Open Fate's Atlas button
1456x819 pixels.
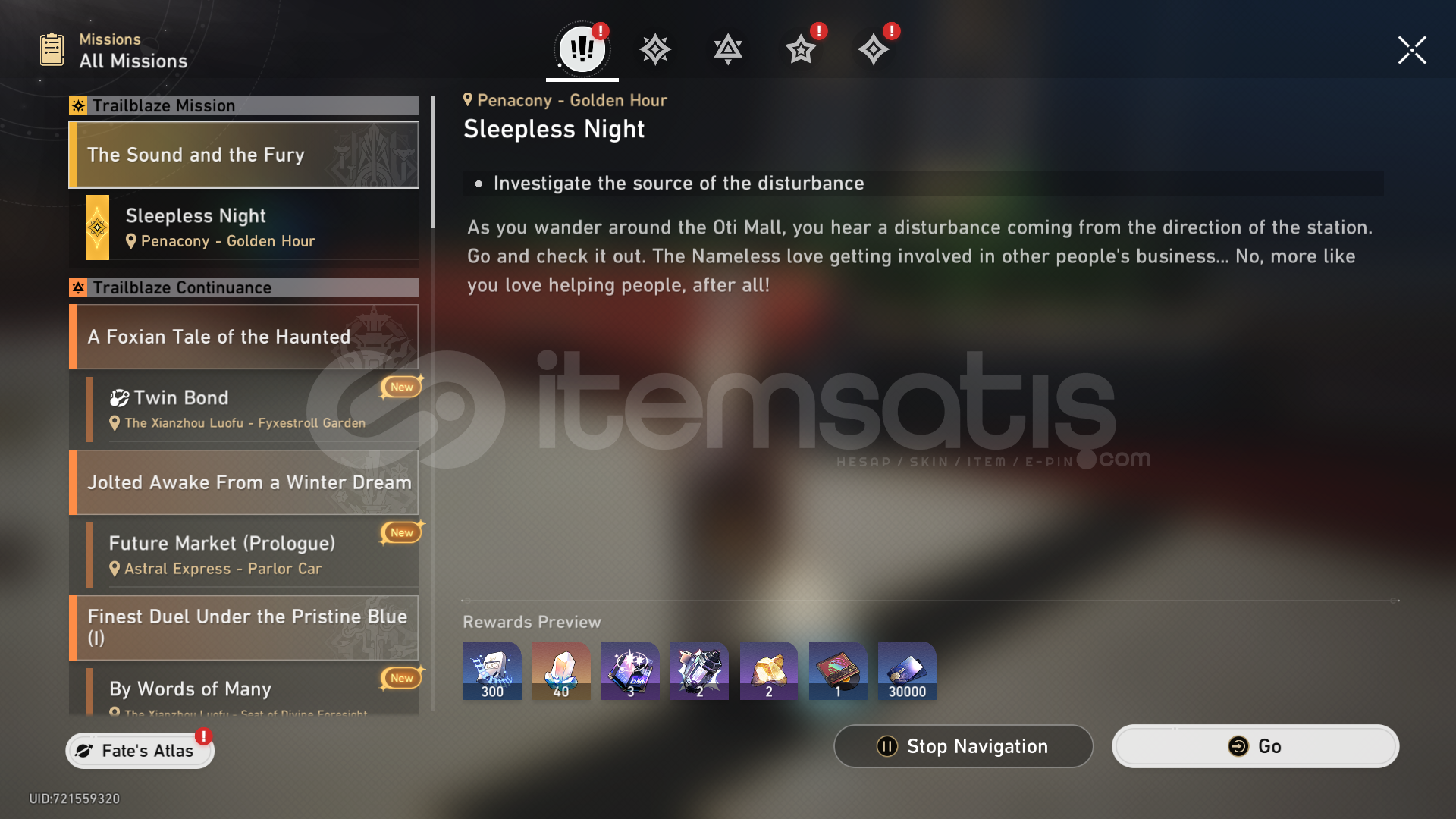pyautogui.click(x=140, y=751)
